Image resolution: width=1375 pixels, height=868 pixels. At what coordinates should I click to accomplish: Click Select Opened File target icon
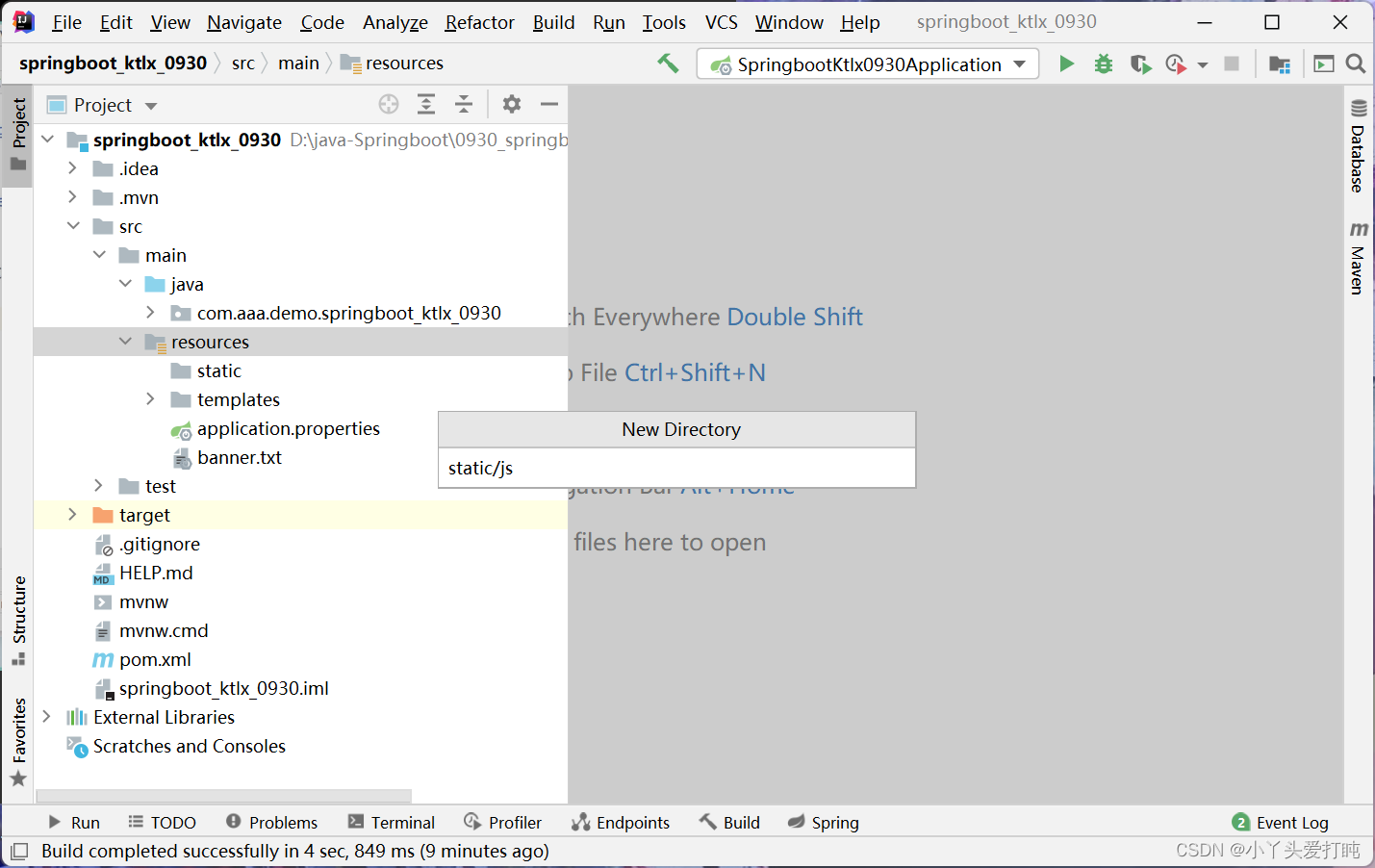pos(389,104)
